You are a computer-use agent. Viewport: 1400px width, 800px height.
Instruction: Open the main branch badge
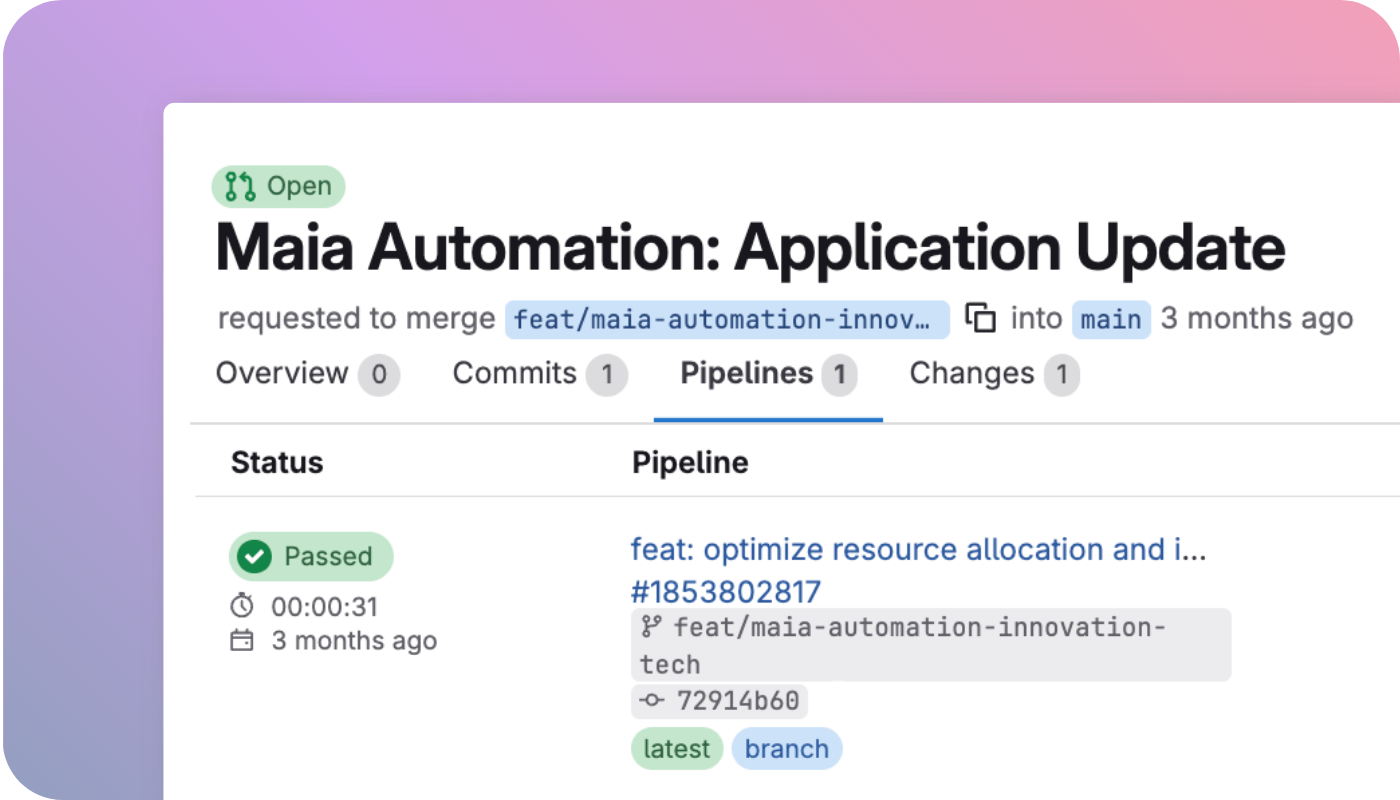click(x=1111, y=318)
